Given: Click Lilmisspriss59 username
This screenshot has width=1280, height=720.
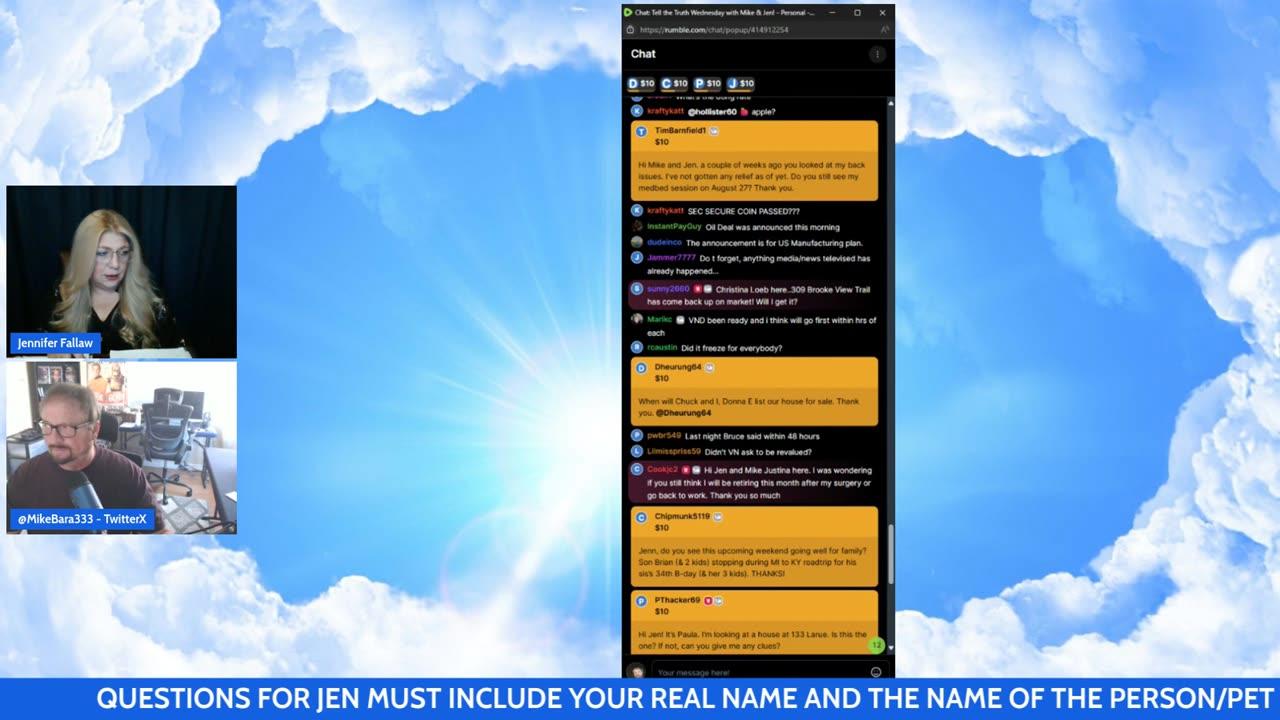Looking at the screenshot, I should [x=674, y=452].
